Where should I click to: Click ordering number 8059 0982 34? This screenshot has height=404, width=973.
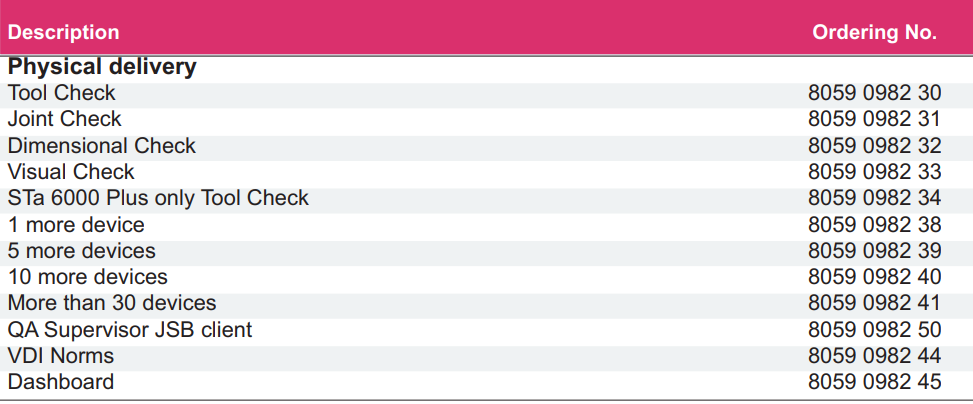coord(874,199)
